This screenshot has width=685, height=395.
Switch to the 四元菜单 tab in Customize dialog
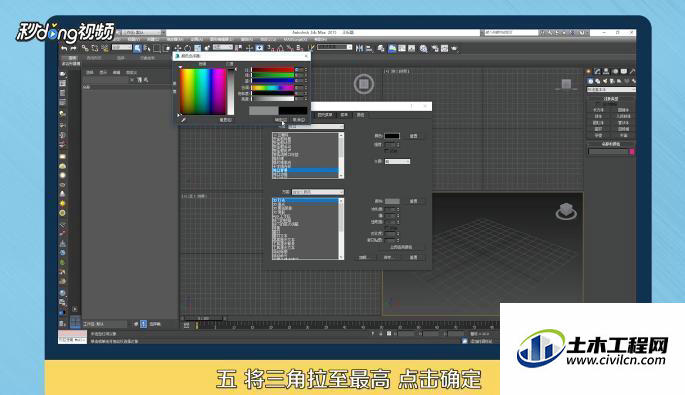325,115
